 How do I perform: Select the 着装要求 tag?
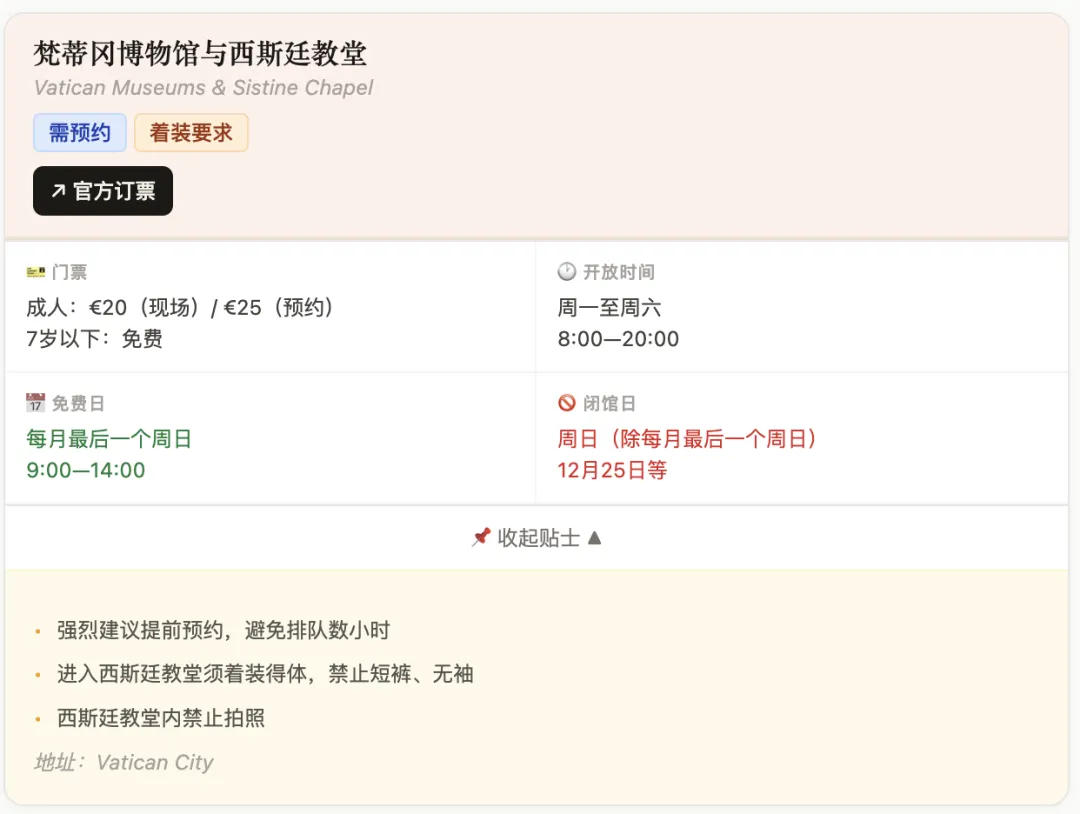click(191, 133)
